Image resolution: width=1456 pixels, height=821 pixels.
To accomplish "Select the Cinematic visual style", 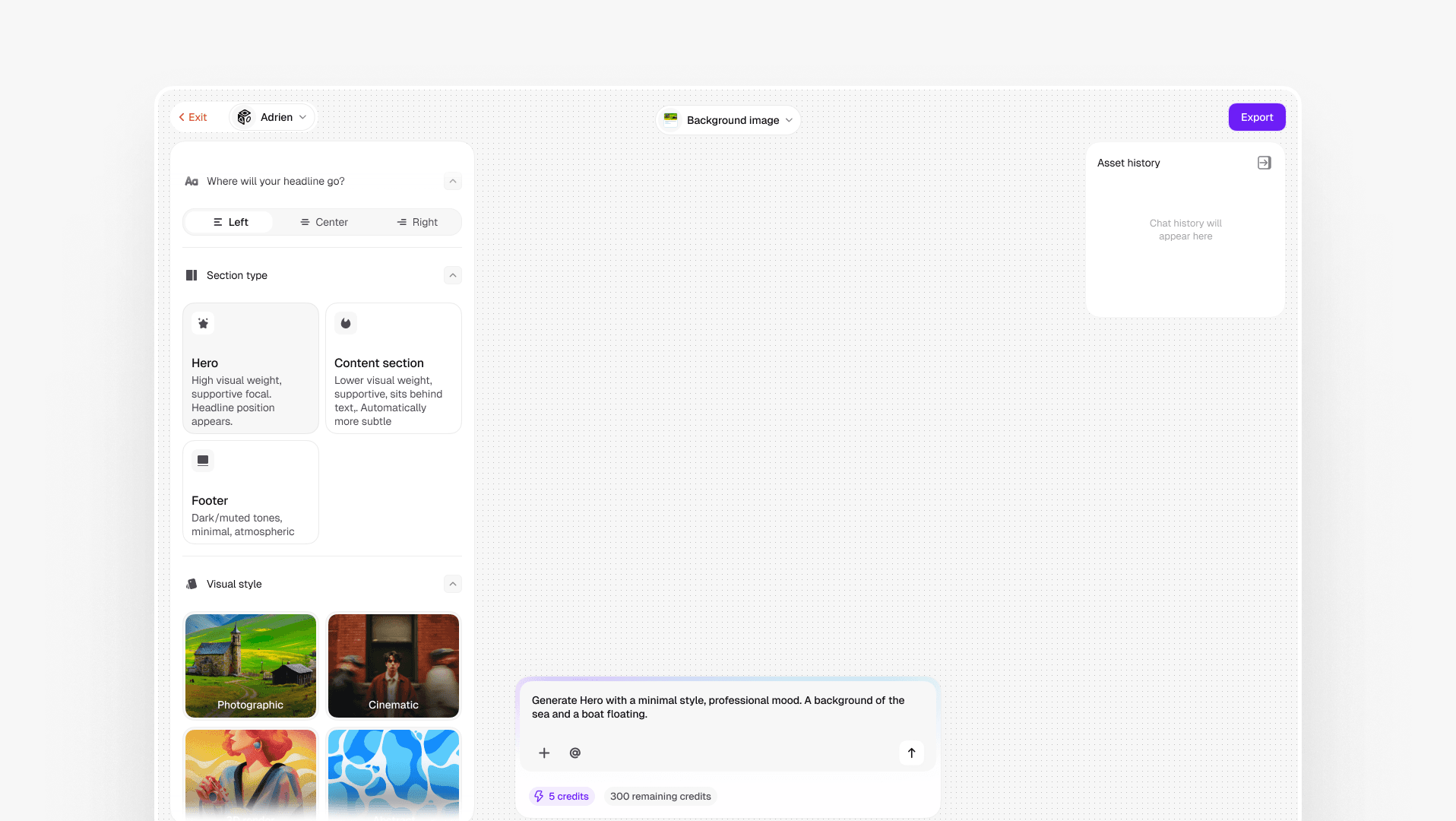I will (394, 666).
